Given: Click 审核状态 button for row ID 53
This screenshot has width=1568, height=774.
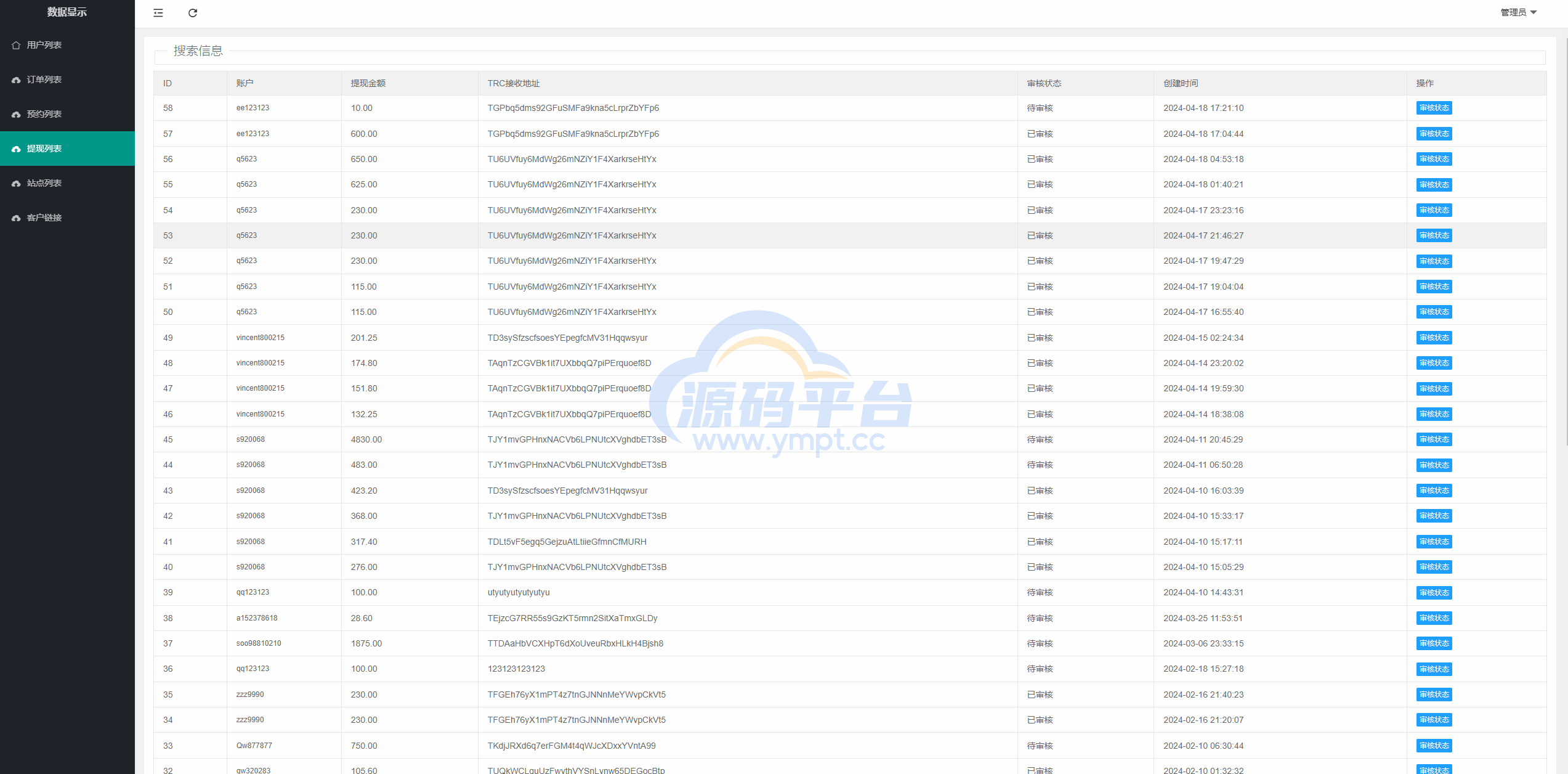Looking at the screenshot, I should point(1434,235).
